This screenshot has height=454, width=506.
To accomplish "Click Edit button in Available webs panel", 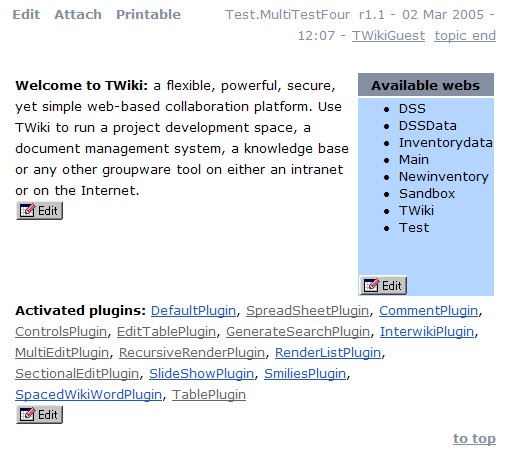I will [x=383, y=285].
